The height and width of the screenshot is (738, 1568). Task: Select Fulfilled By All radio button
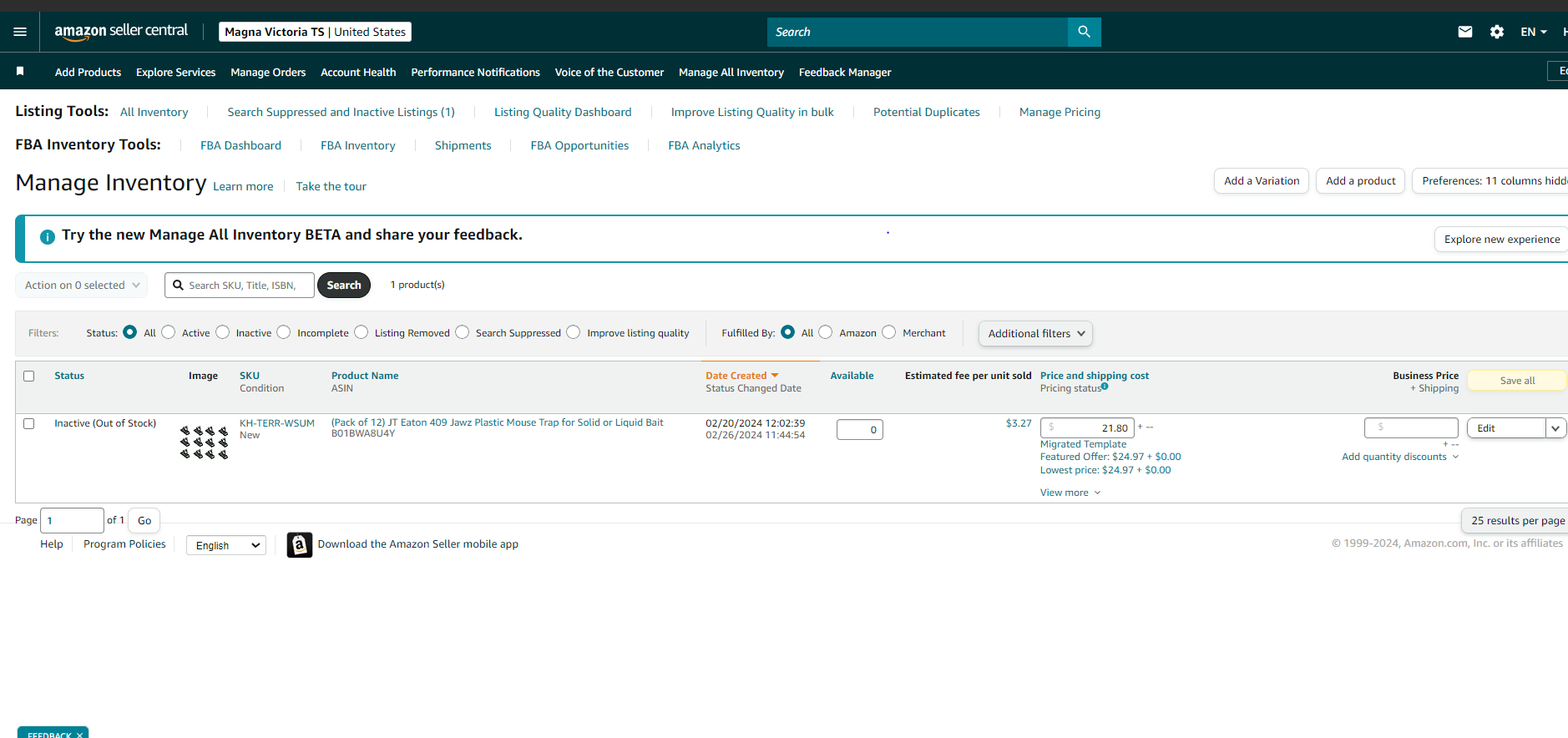point(787,332)
